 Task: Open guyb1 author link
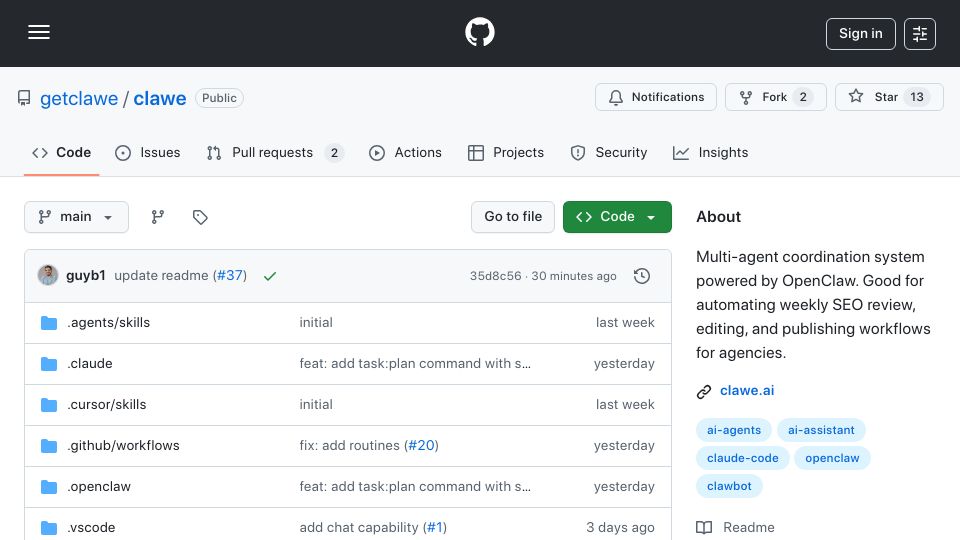[x=86, y=276]
